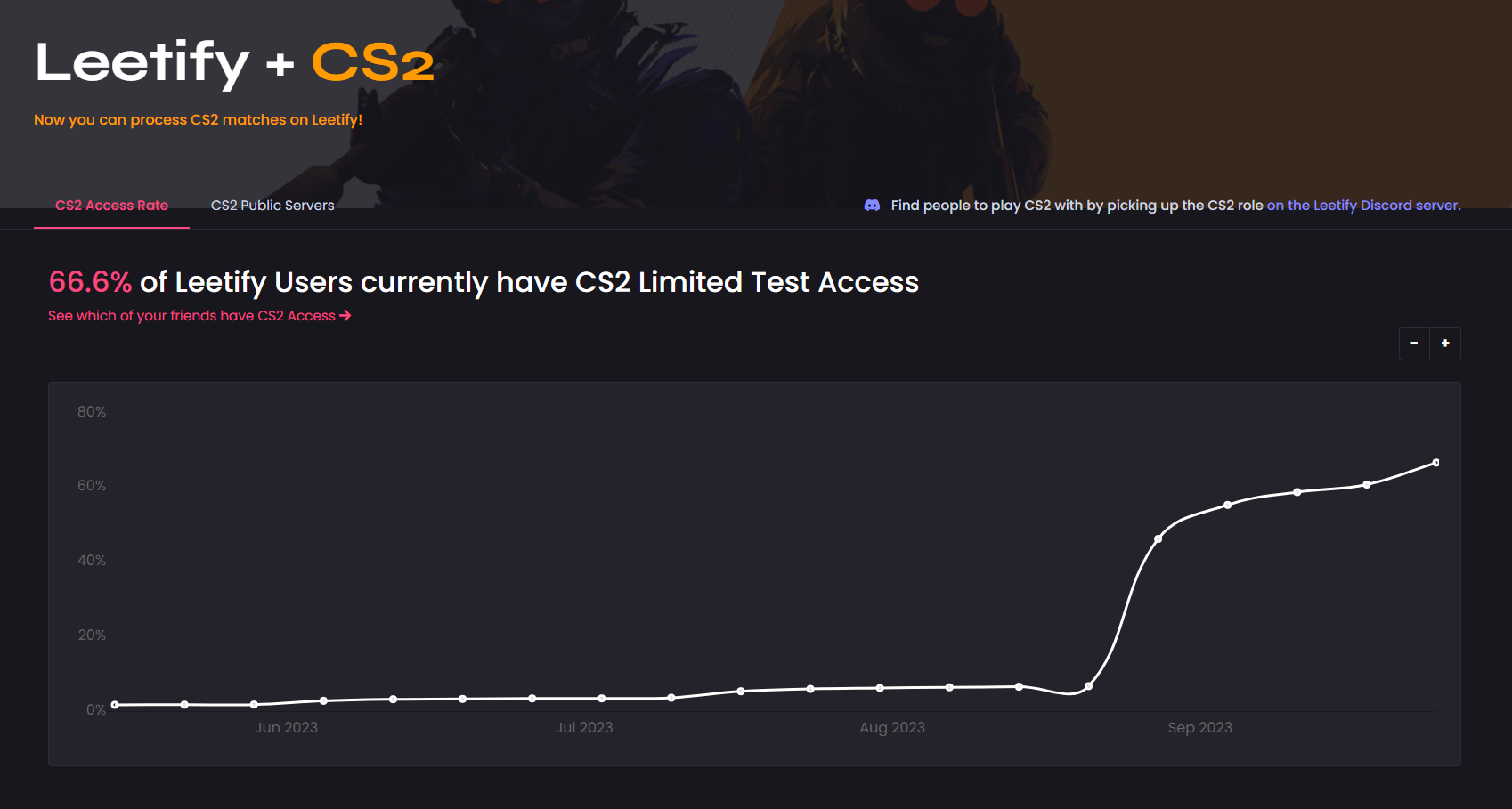Select the first data point of the access graph
The width and height of the screenshot is (1512, 809).
[x=112, y=704]
